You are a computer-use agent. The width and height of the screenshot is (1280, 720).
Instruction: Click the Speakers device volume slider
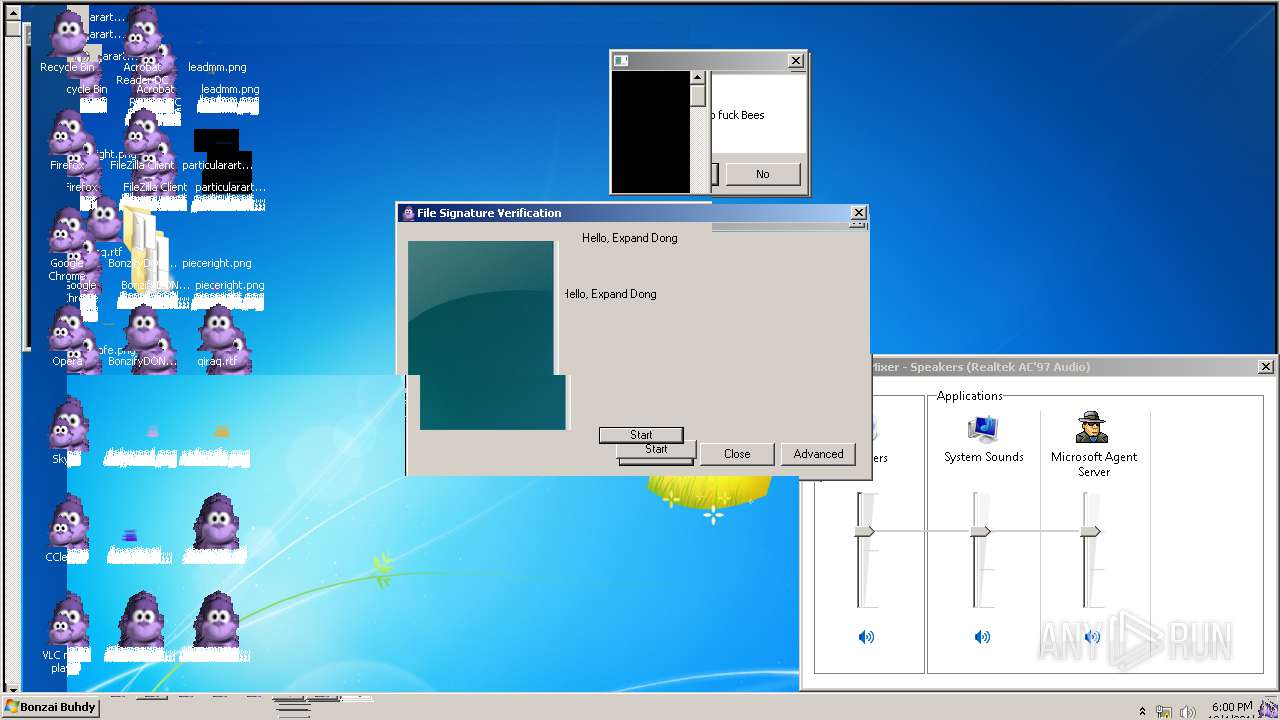(864, 531)
